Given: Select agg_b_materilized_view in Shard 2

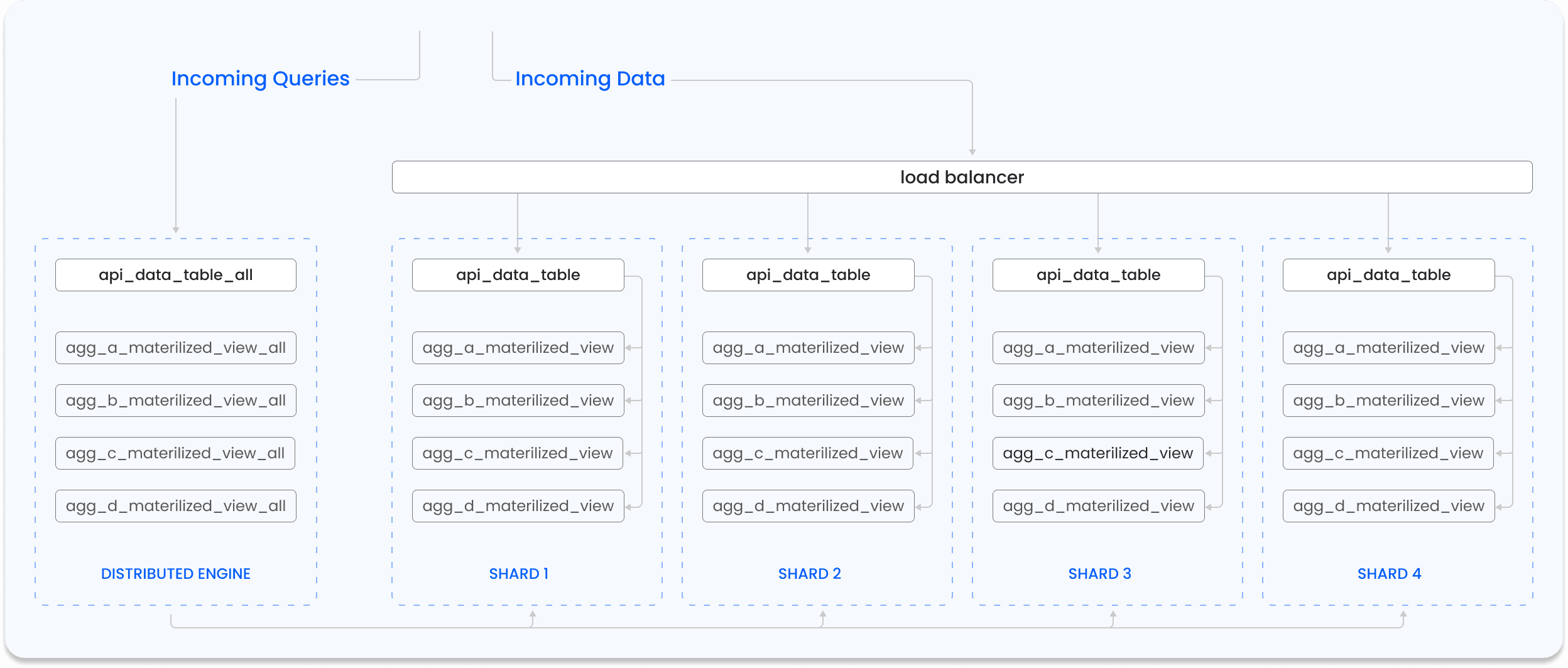Looking at the screenshot, I should (x=808, y=401).
